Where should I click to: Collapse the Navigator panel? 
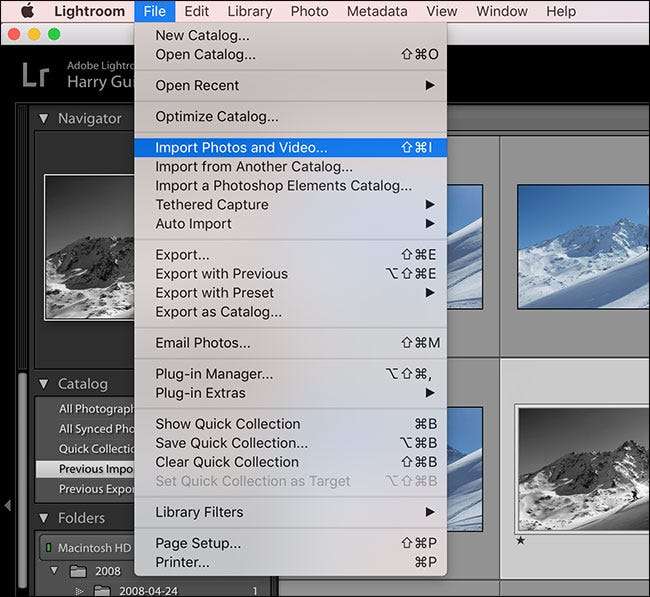[43, 118]
